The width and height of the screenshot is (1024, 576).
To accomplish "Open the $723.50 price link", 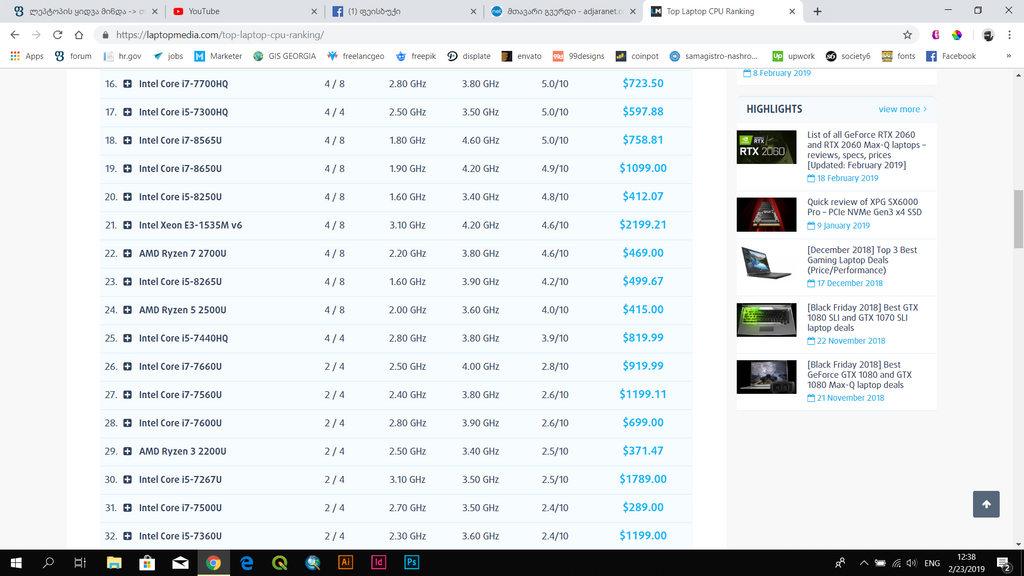I will [x=643, y=84].
